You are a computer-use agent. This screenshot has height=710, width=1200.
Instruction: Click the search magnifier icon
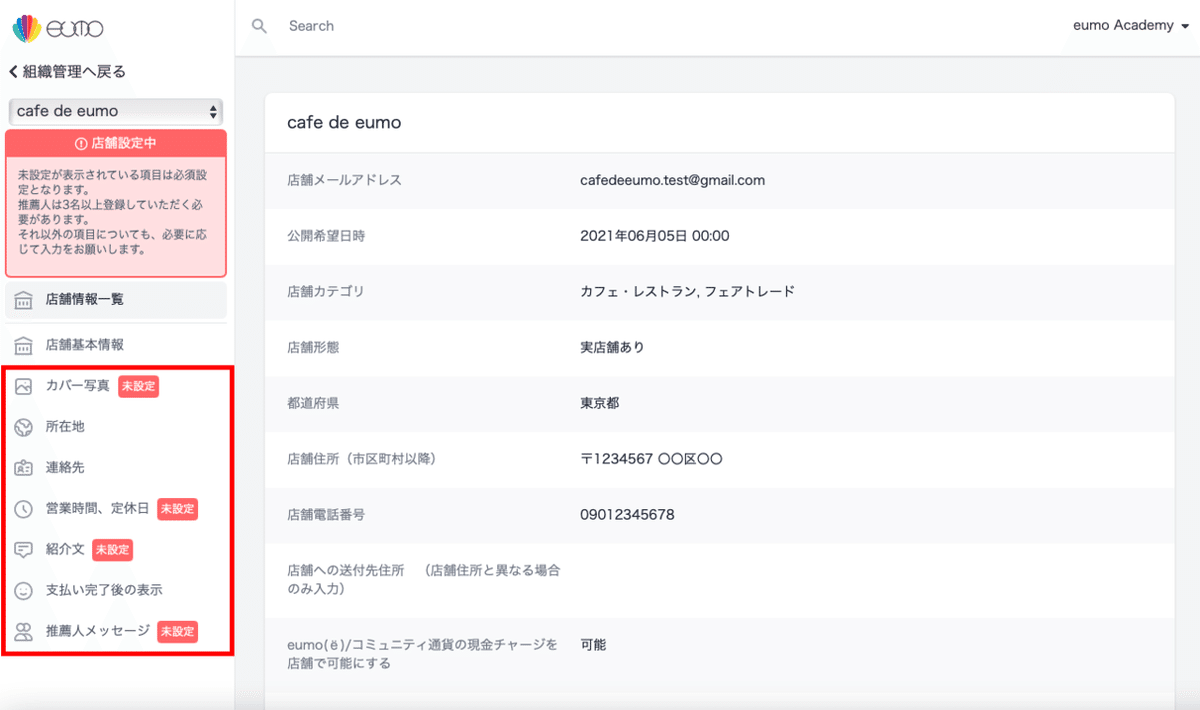tap(260, 26)
